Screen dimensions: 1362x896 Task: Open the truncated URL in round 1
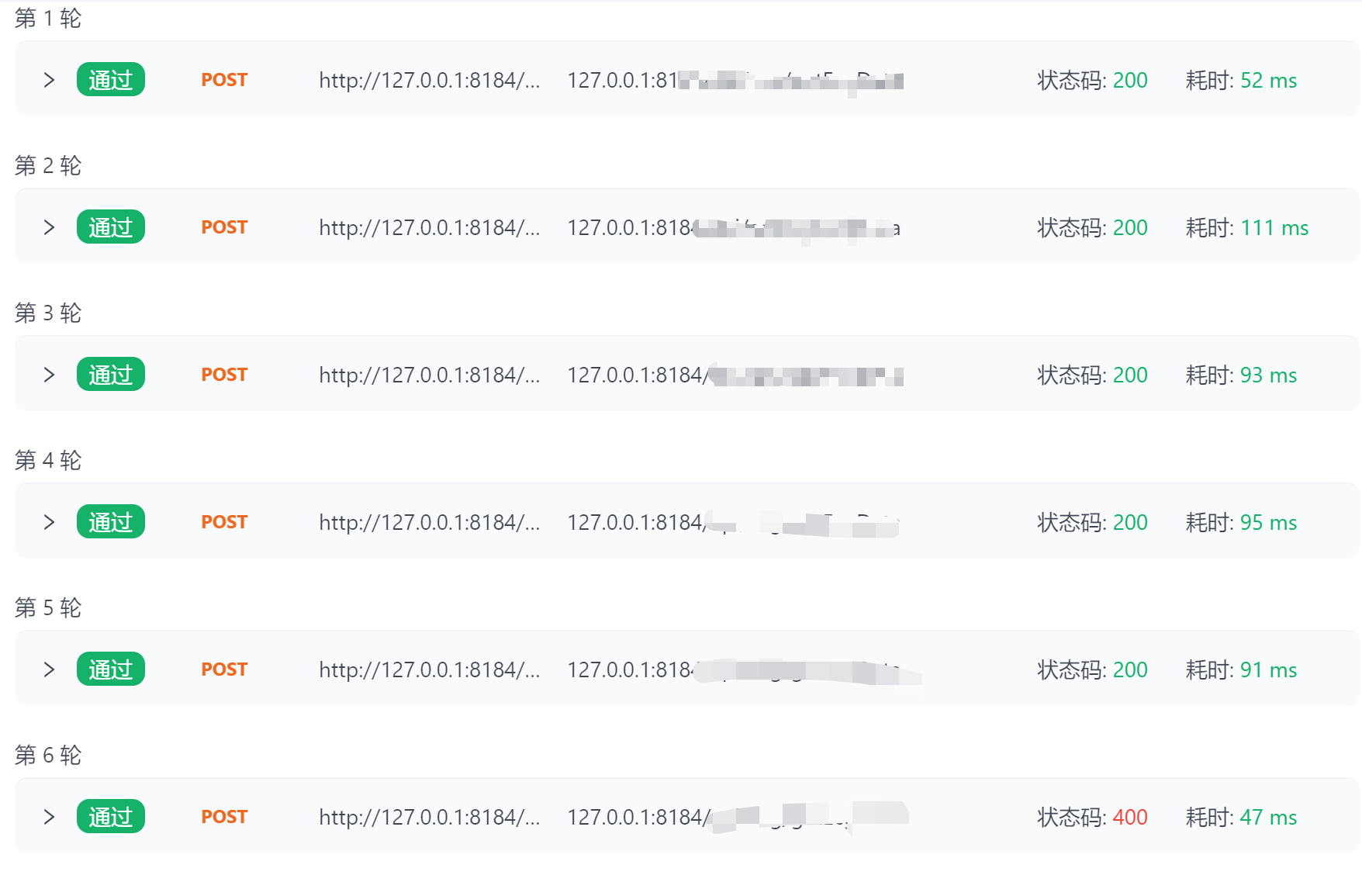point(430,80)
